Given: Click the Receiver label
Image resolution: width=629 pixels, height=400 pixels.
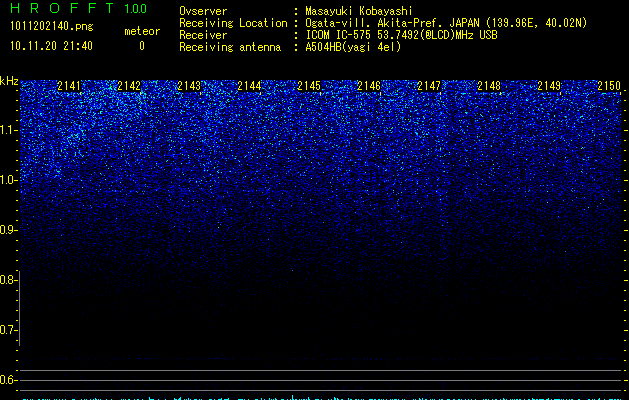Looking at the screenshot, I should click(203, 35).
